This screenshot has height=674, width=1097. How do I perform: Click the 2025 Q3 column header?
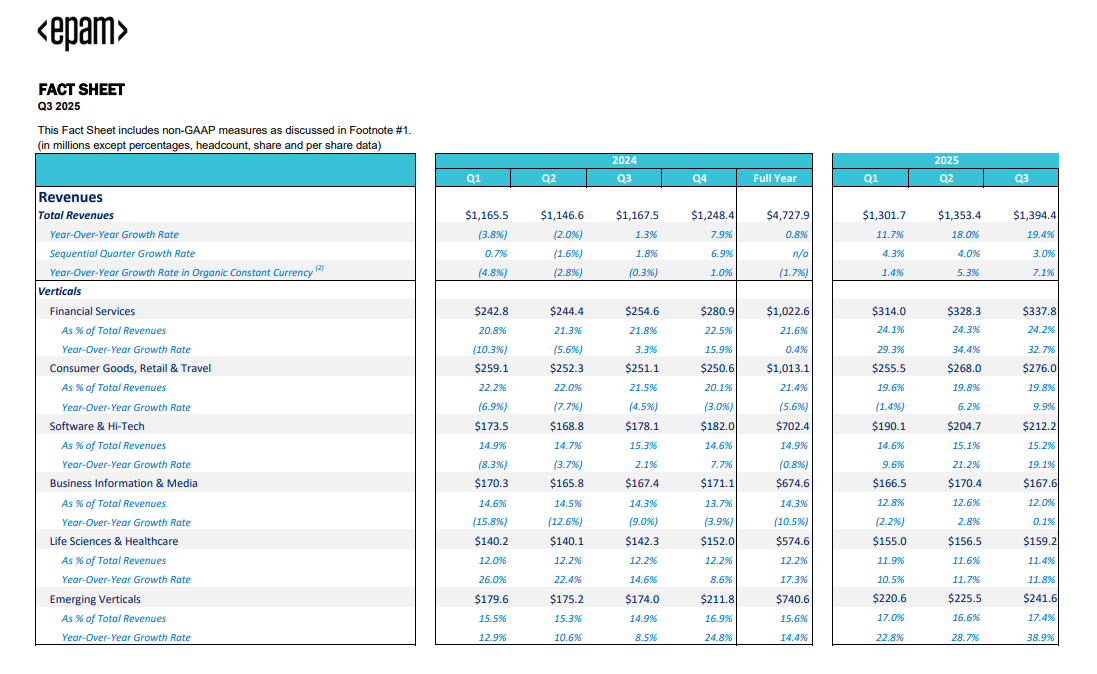tap(1021, 178)
